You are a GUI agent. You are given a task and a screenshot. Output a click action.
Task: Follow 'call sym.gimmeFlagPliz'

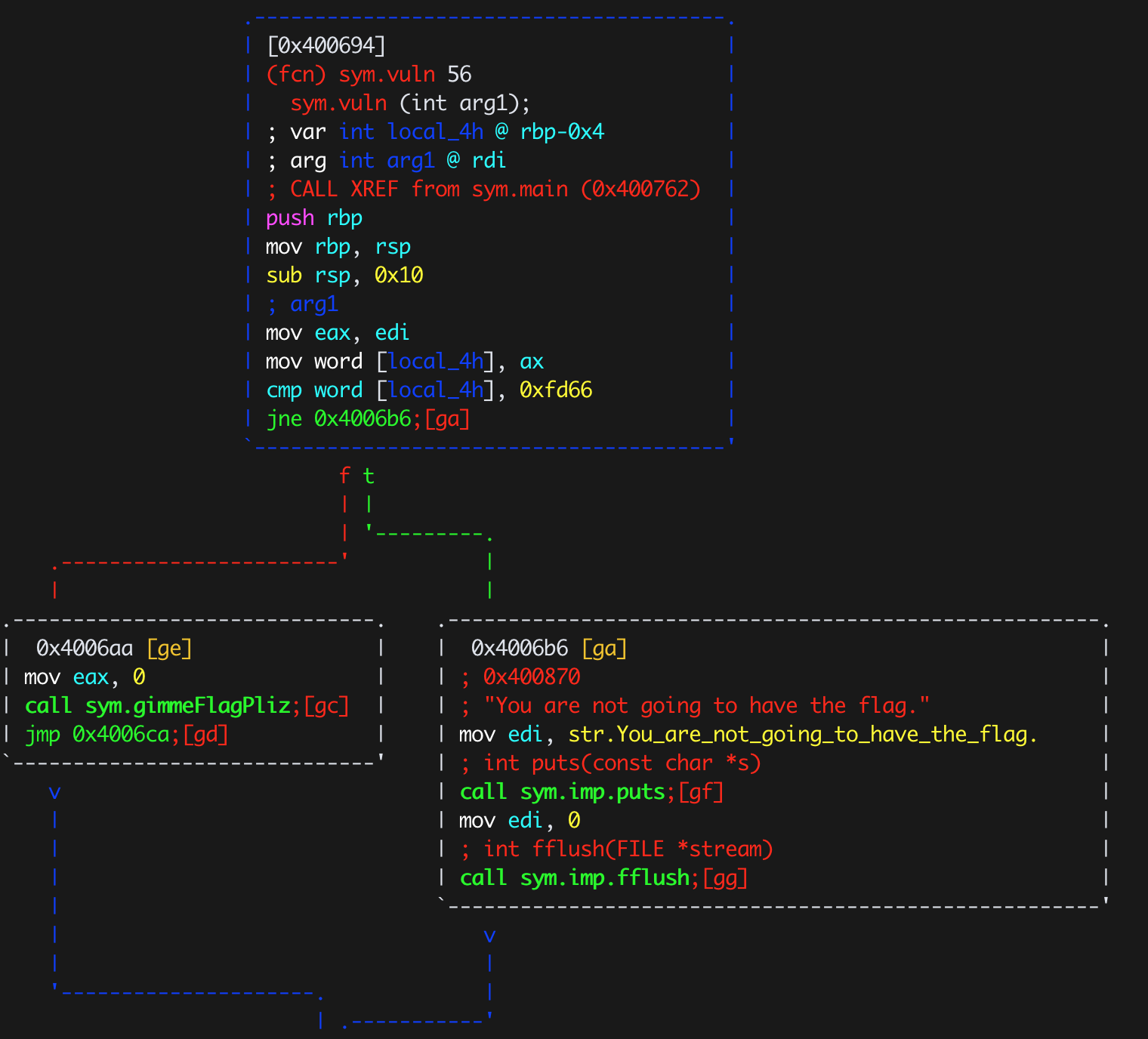158,705
